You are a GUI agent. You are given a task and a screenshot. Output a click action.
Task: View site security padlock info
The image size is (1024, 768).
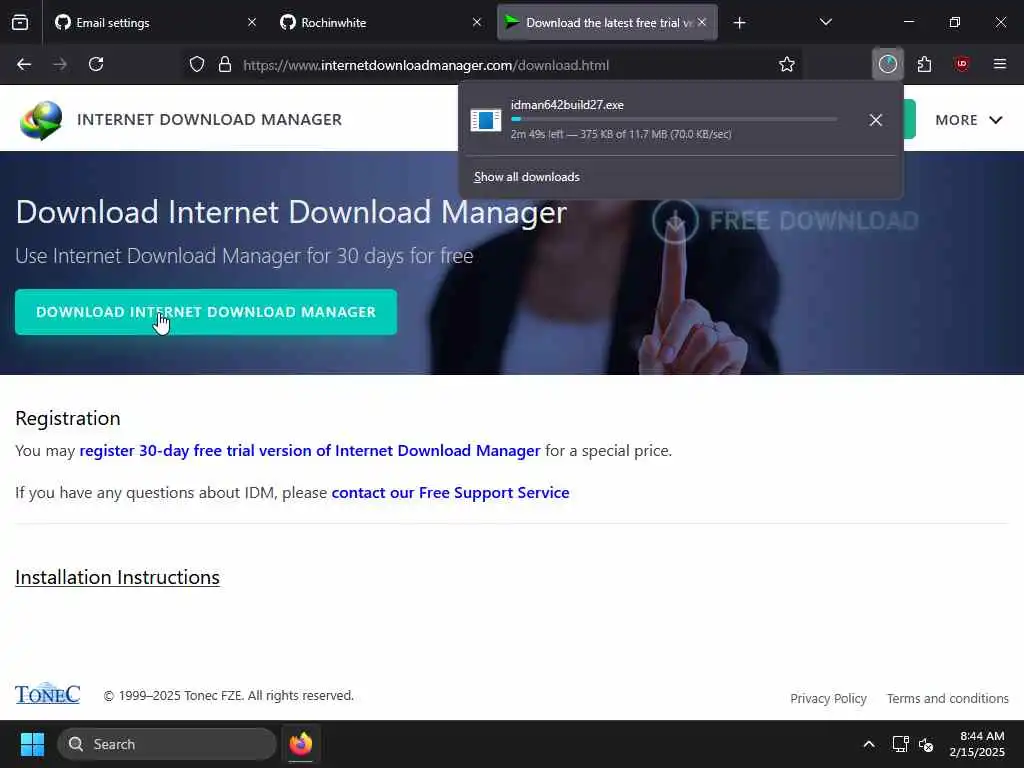pyautogui.click(x=225, y=64)
